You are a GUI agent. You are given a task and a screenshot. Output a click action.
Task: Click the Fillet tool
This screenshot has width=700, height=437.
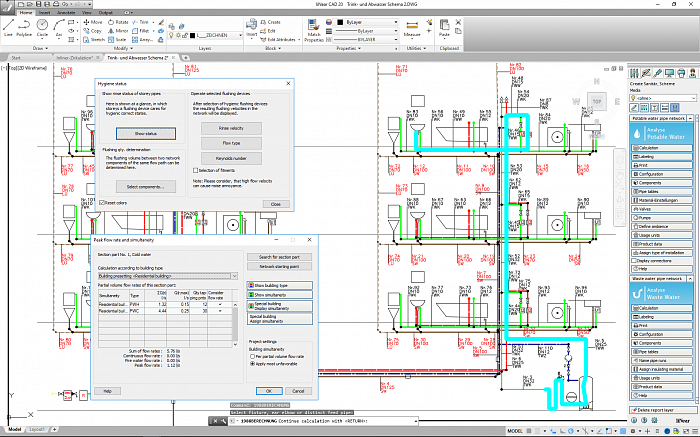click(141, 31)
